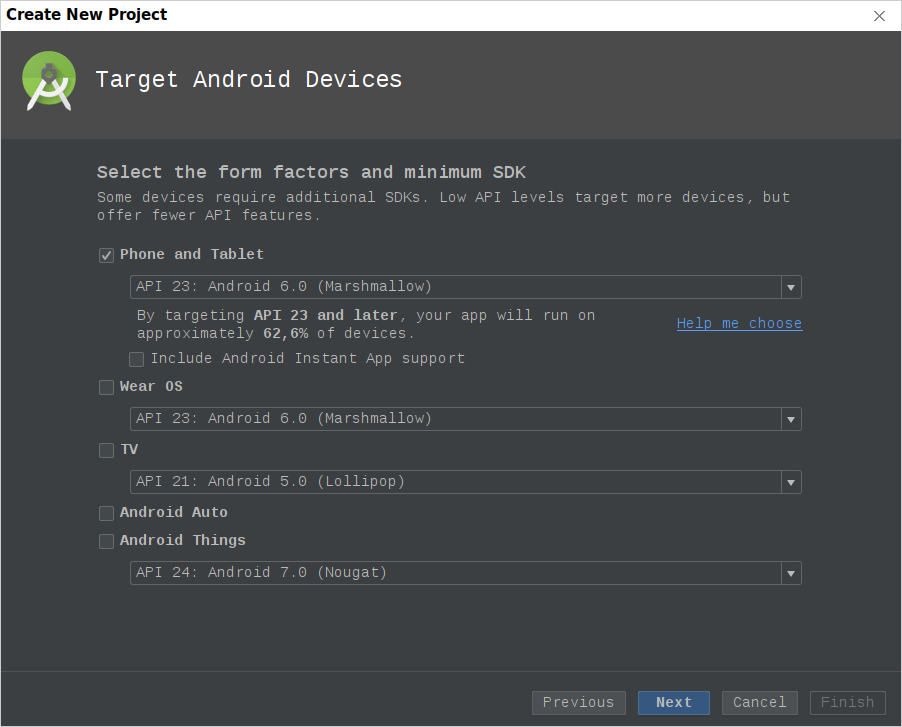
Task: Check the Wear OS form factor
Action: pyautogui.click(x=106, y=387)
